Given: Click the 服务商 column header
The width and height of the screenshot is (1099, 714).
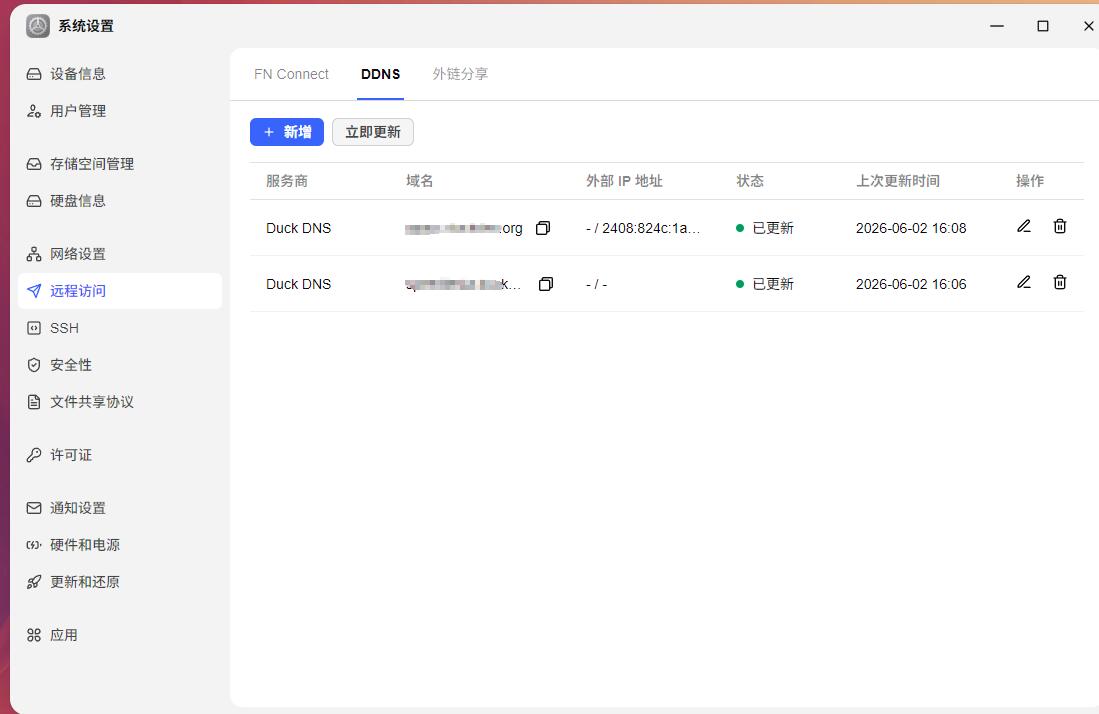Looking at the screenshot, I should coord(287,181).
